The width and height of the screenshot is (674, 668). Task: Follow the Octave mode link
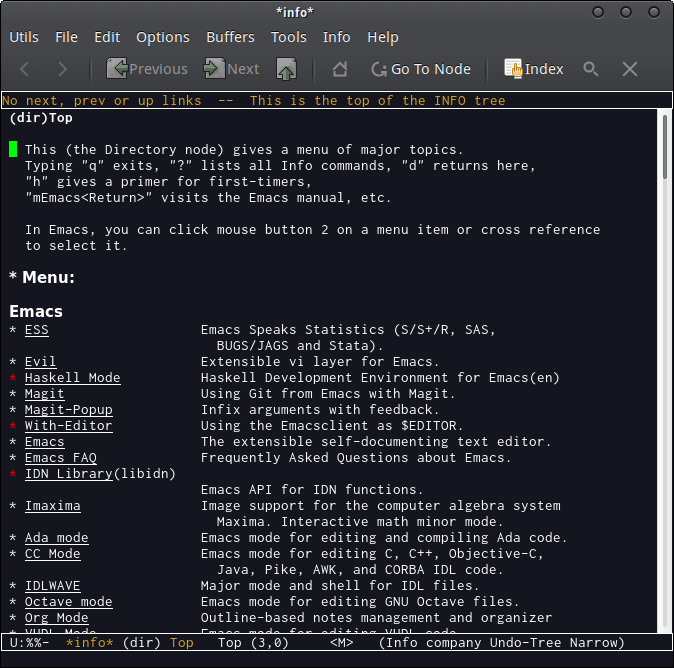69,602
